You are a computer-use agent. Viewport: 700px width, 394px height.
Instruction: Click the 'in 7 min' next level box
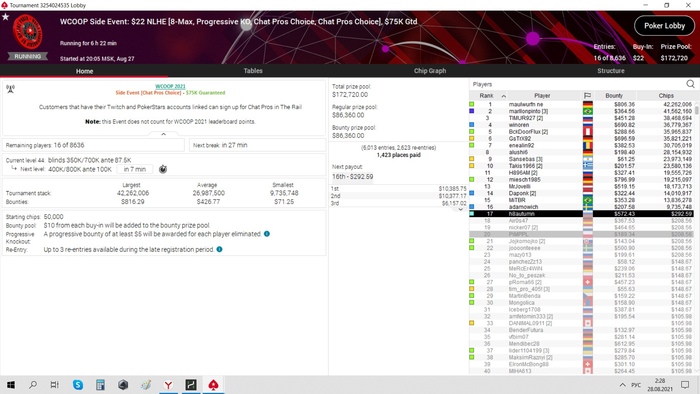click(x=135, y=169)
